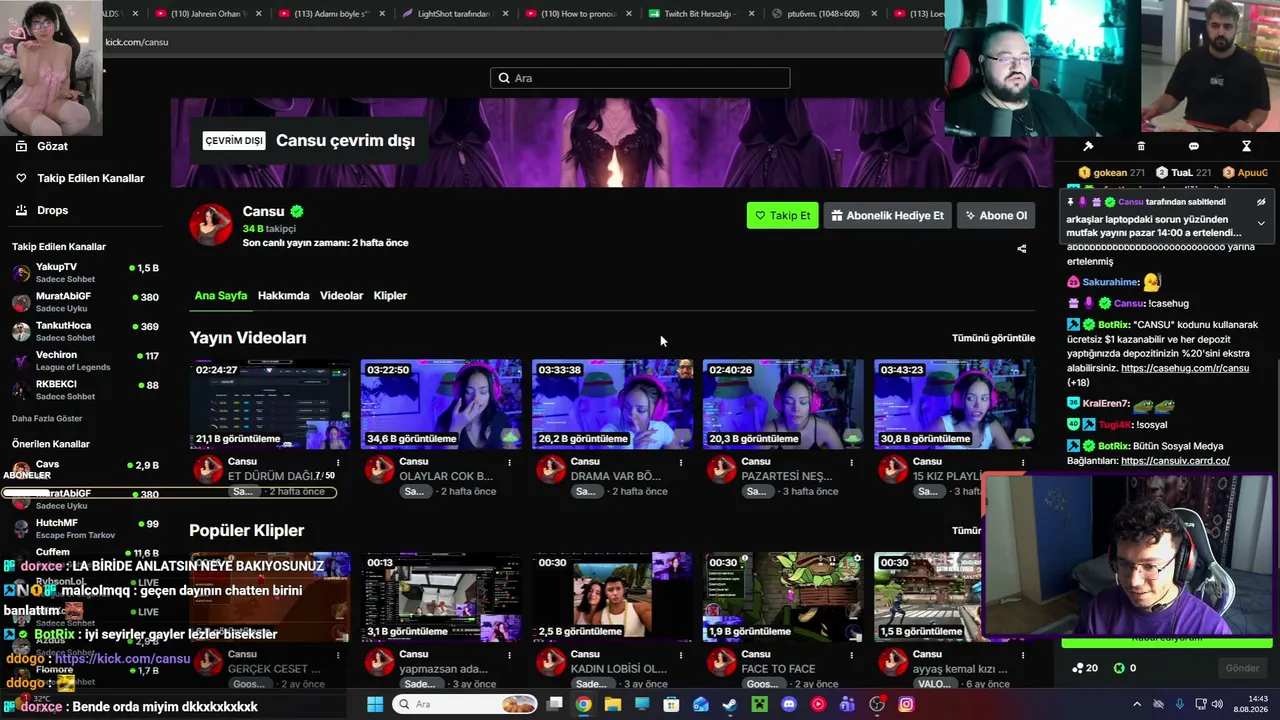This screenshot has height=720, width=1280.
Task: Open YakupTV channel in sidebar
Action: [x=85, y=273]
